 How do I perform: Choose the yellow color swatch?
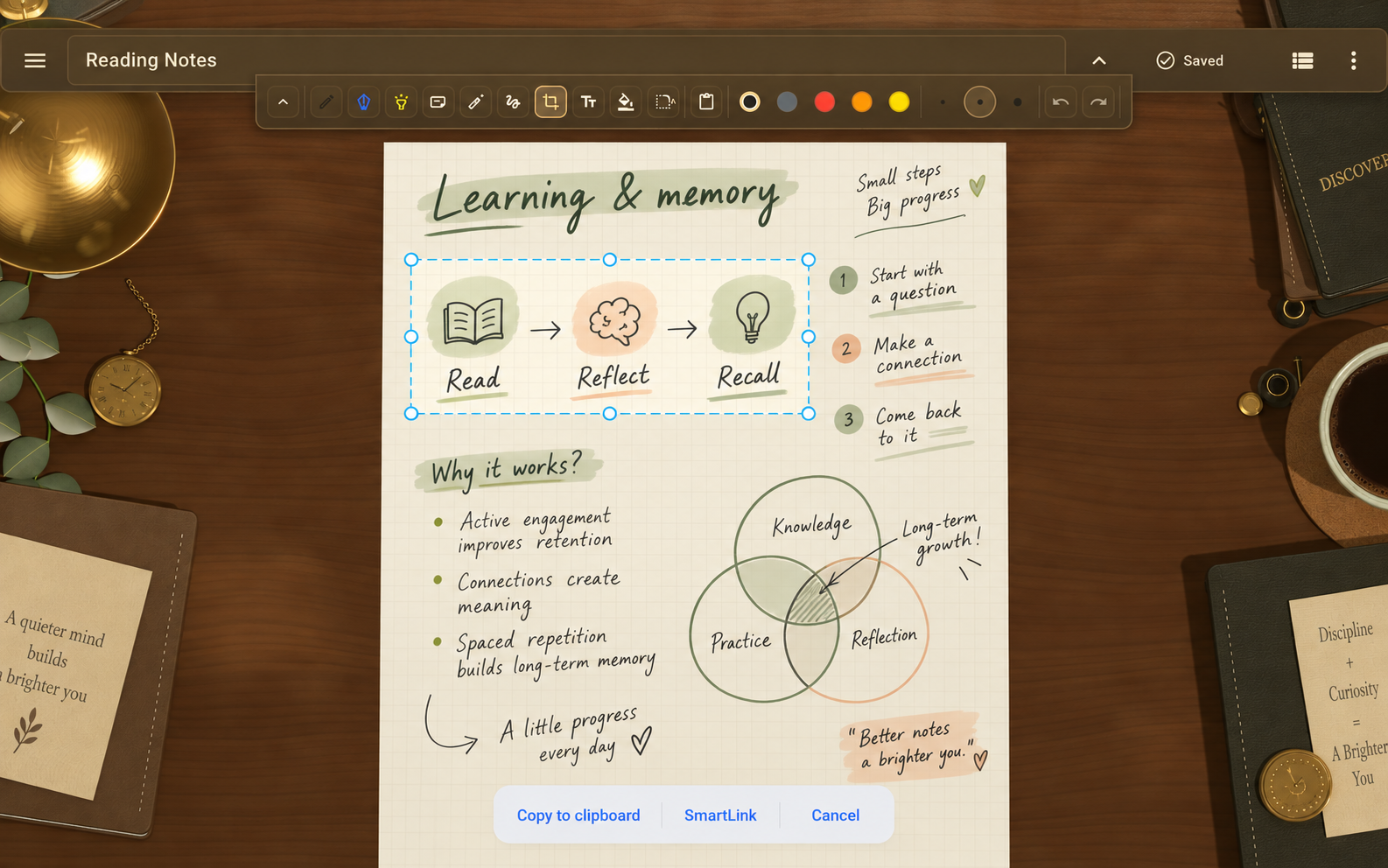click(x=899, y=102)
